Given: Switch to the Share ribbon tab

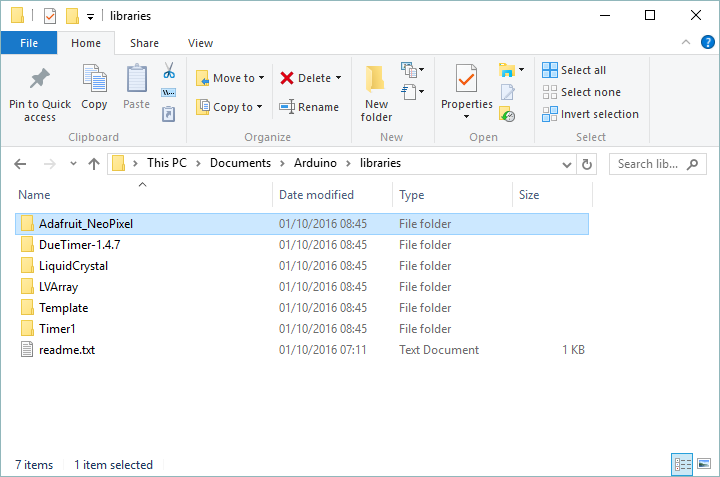Looking at the screenshot, I should pyautogui.click(x=144, y=43).
